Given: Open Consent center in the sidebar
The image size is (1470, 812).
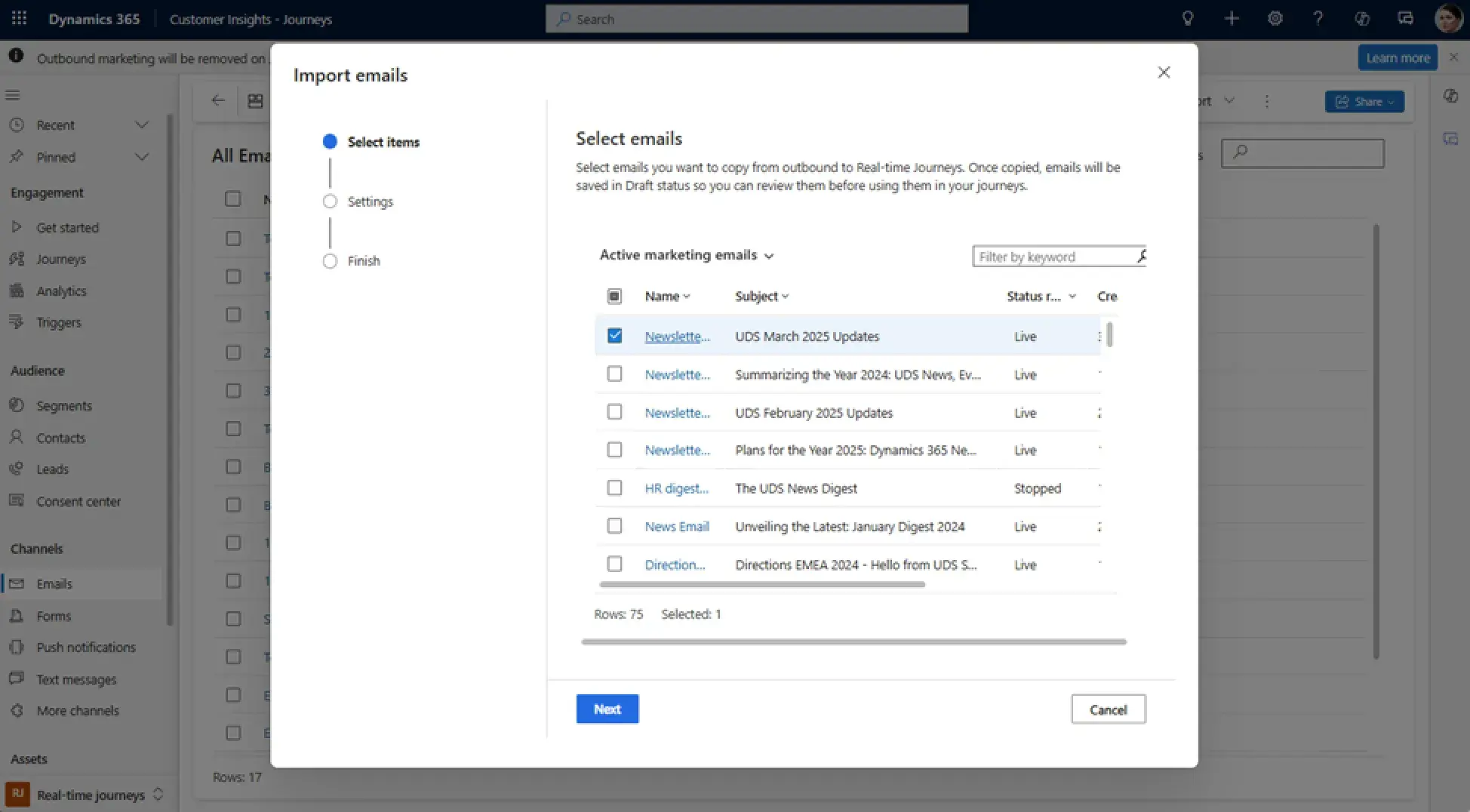Looking at the screenshot, I should [x=79, y=501].
